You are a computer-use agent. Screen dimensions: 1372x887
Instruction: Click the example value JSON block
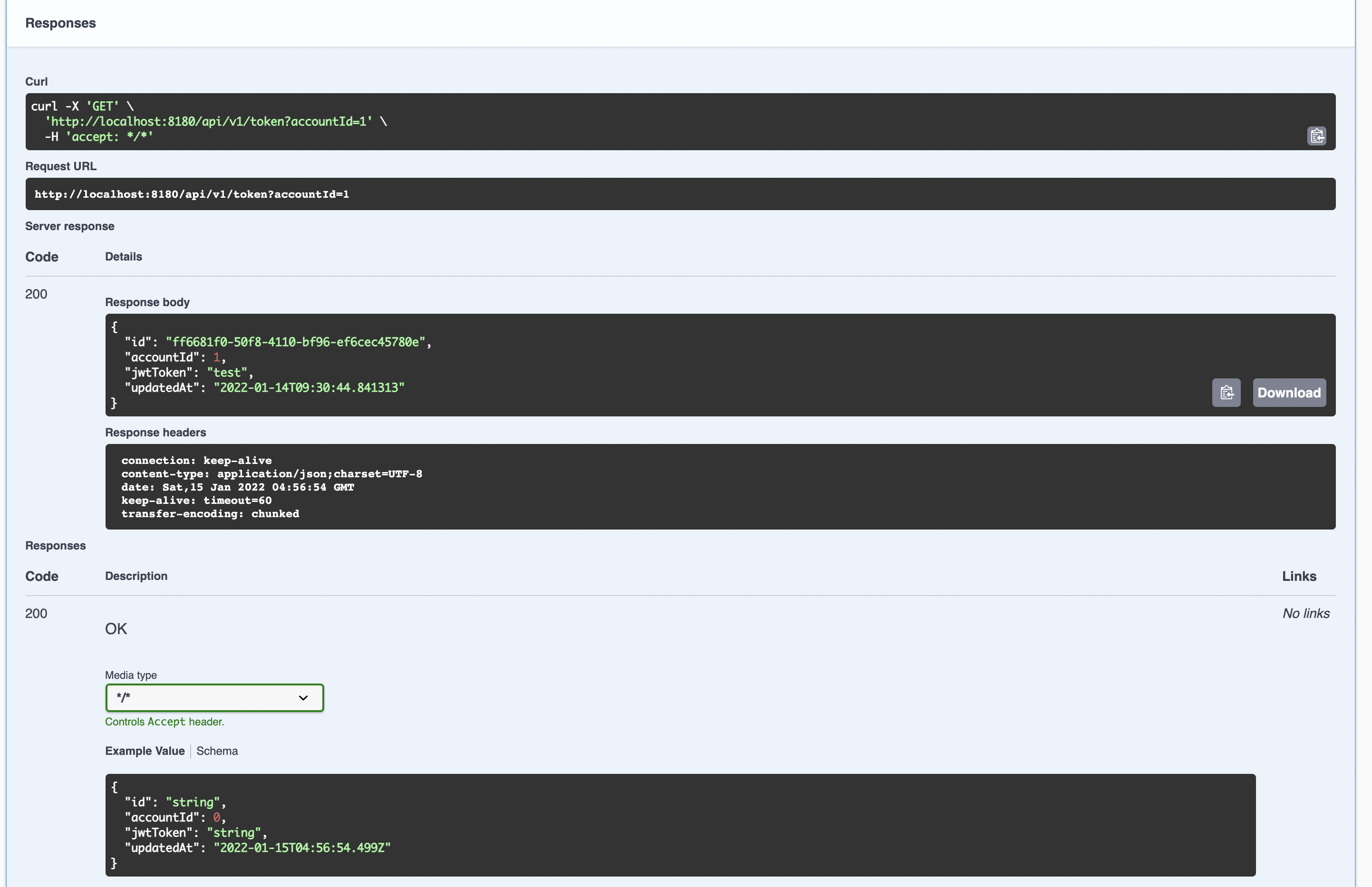(x=680, y=825)
